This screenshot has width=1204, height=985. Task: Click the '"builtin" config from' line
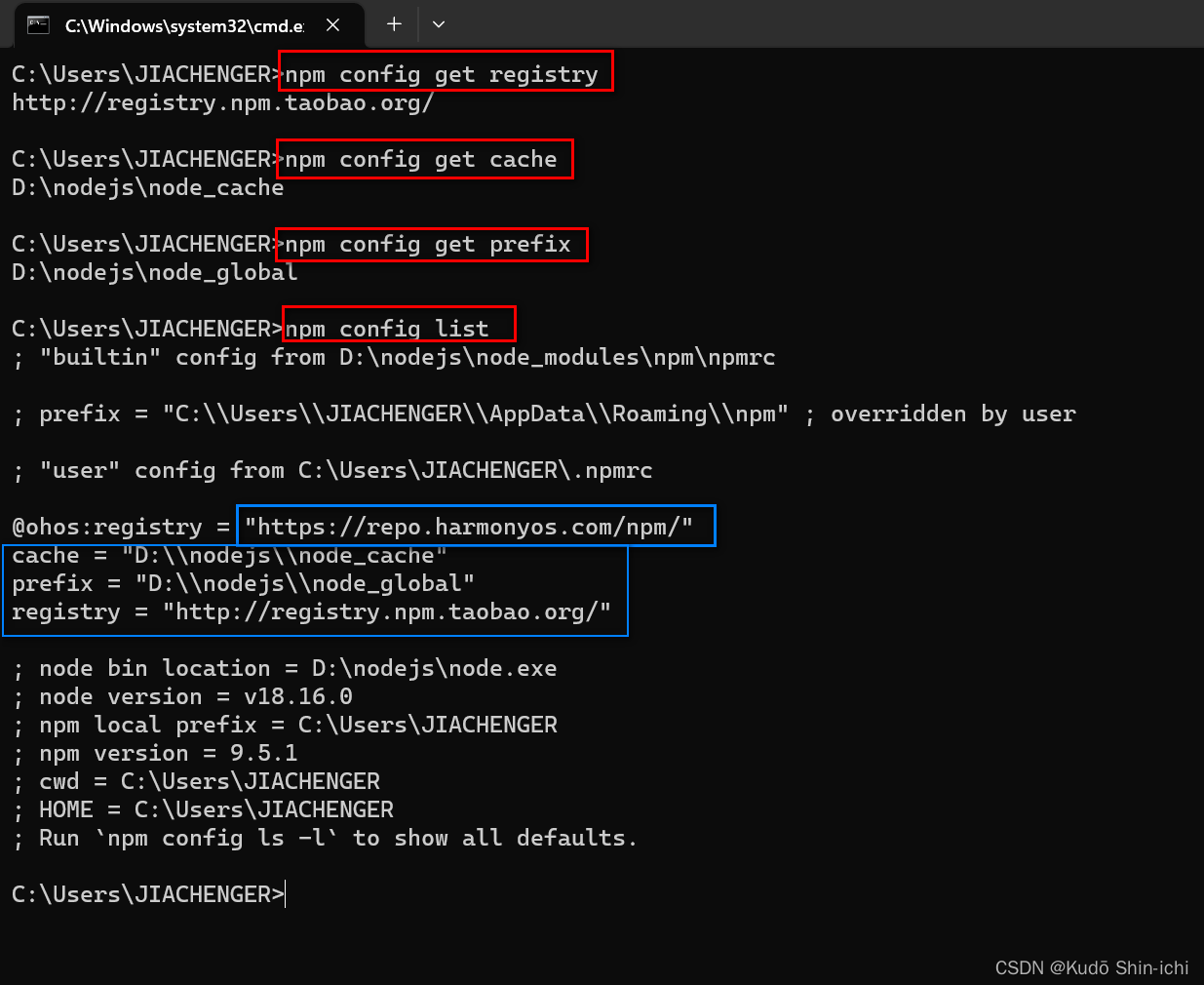pyautogui.click(x=394, y=358)
